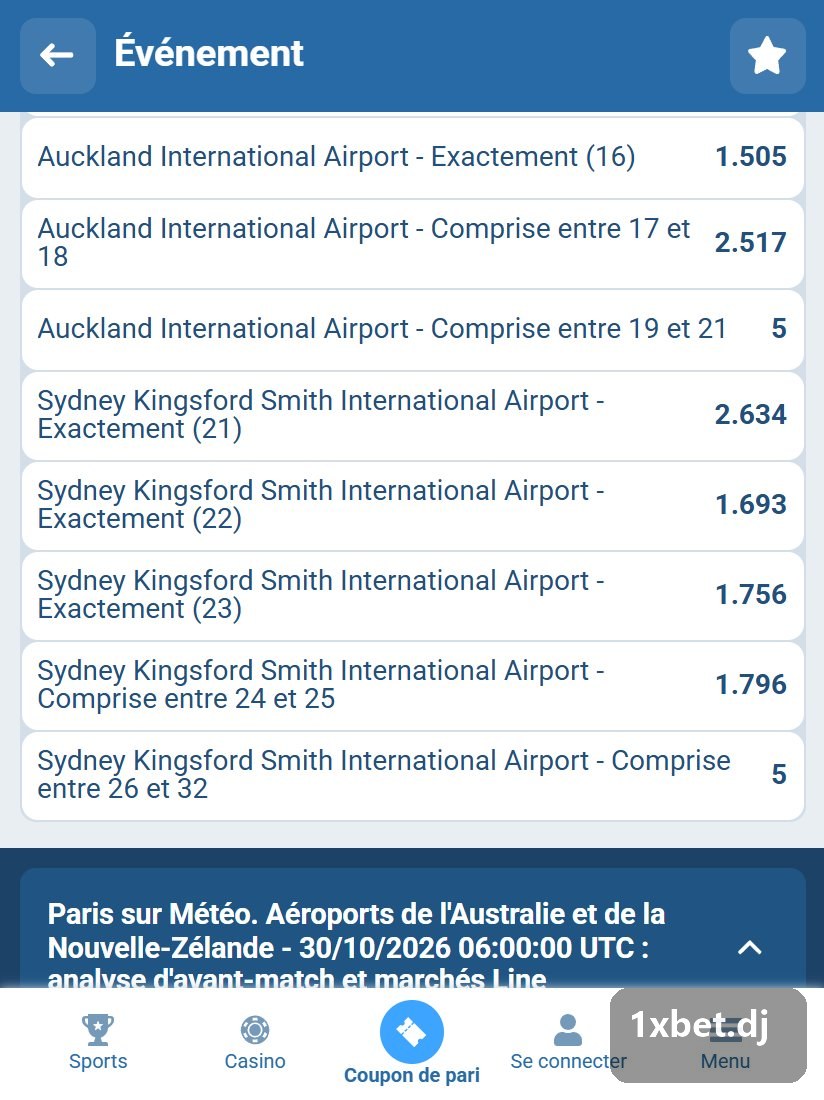Switch to Sports tab label
The image size is (824, 1100).
coord(98,1061)
